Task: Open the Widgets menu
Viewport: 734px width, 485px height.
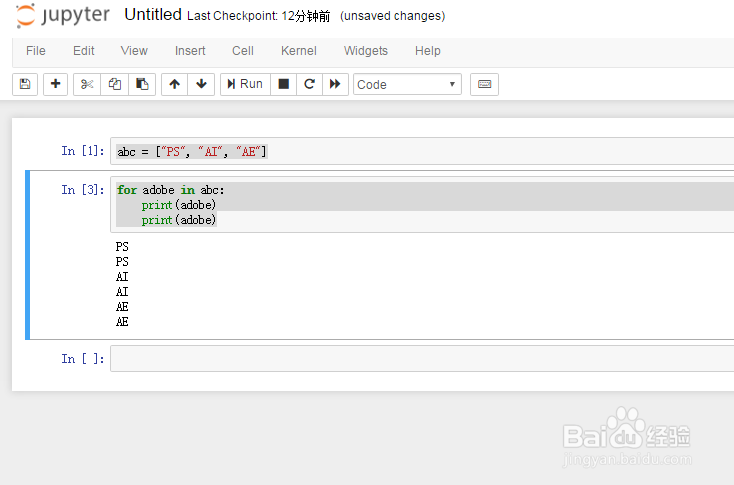Action: pos(366,51)
